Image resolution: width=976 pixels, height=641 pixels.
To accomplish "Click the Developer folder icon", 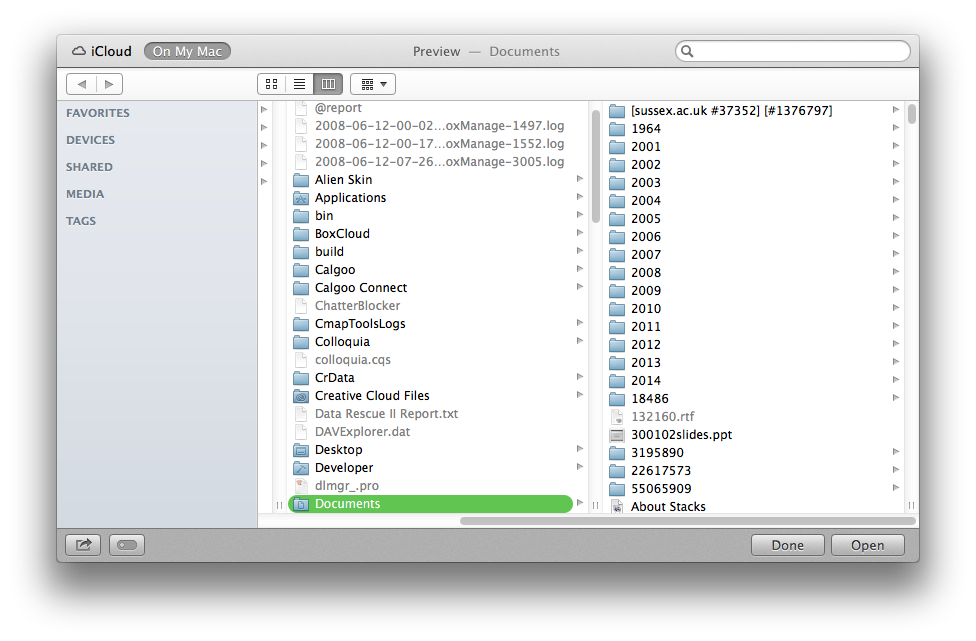I will point(301,468).
